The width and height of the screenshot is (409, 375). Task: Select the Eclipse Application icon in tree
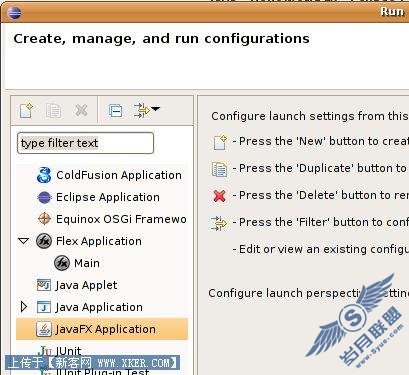[44, 197]
